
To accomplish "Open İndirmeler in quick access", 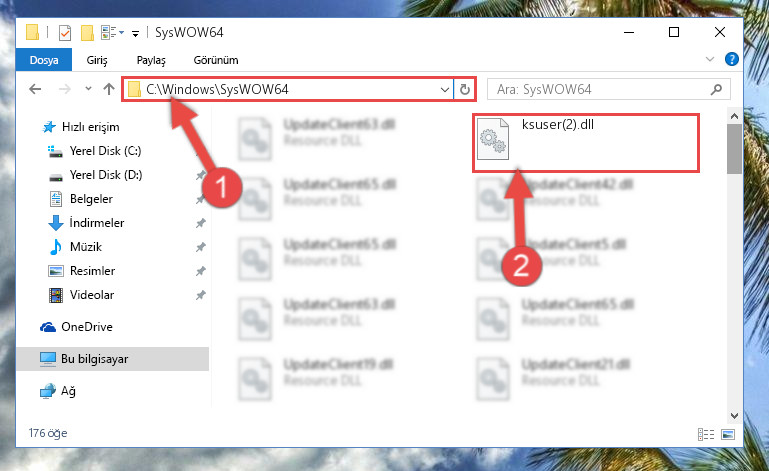I will [97, 223].
